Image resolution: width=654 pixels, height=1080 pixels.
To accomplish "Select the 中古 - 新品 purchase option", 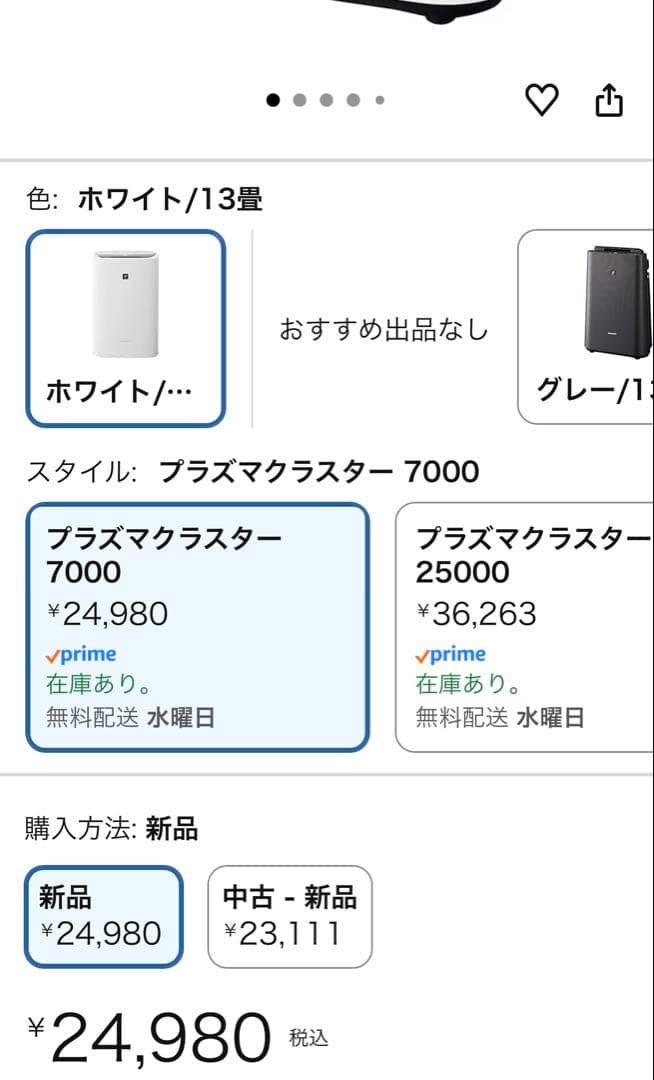I will coord(289,916).
